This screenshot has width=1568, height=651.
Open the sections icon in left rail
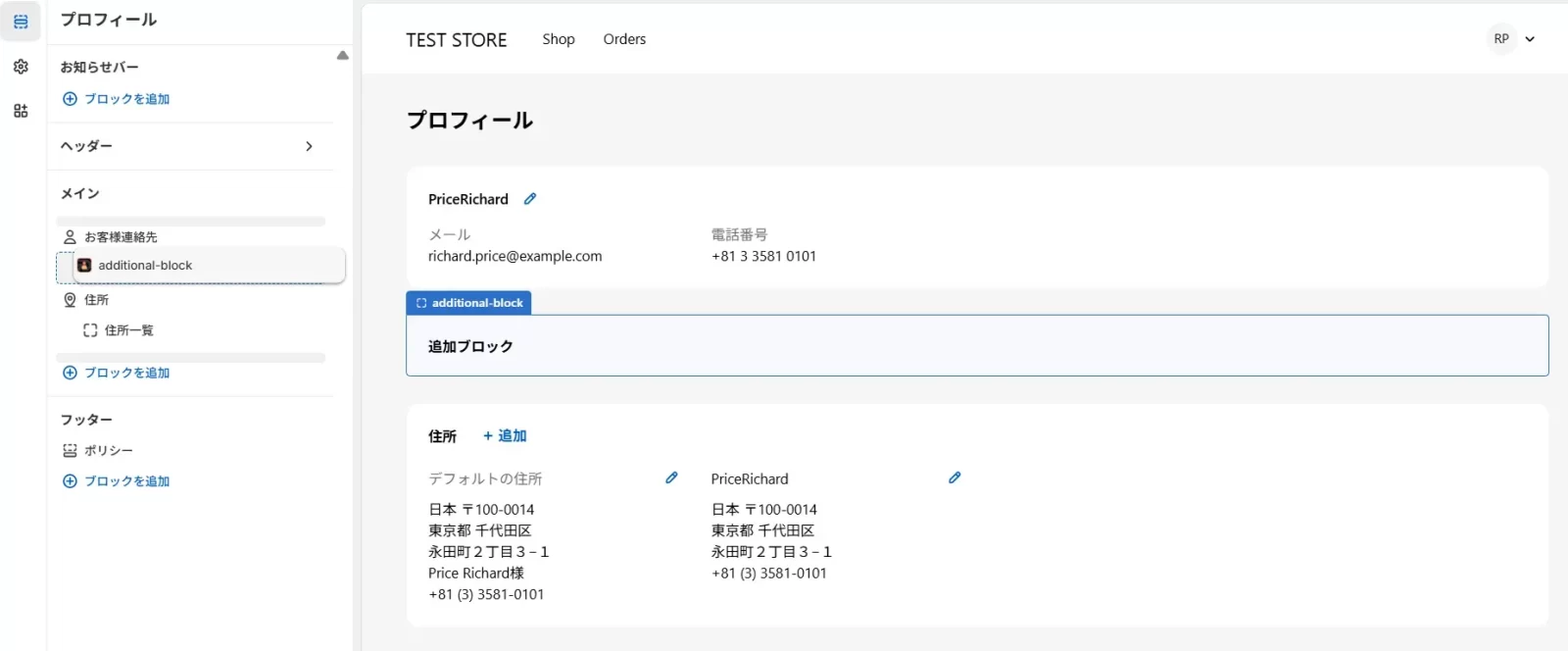tap(21, 22)
